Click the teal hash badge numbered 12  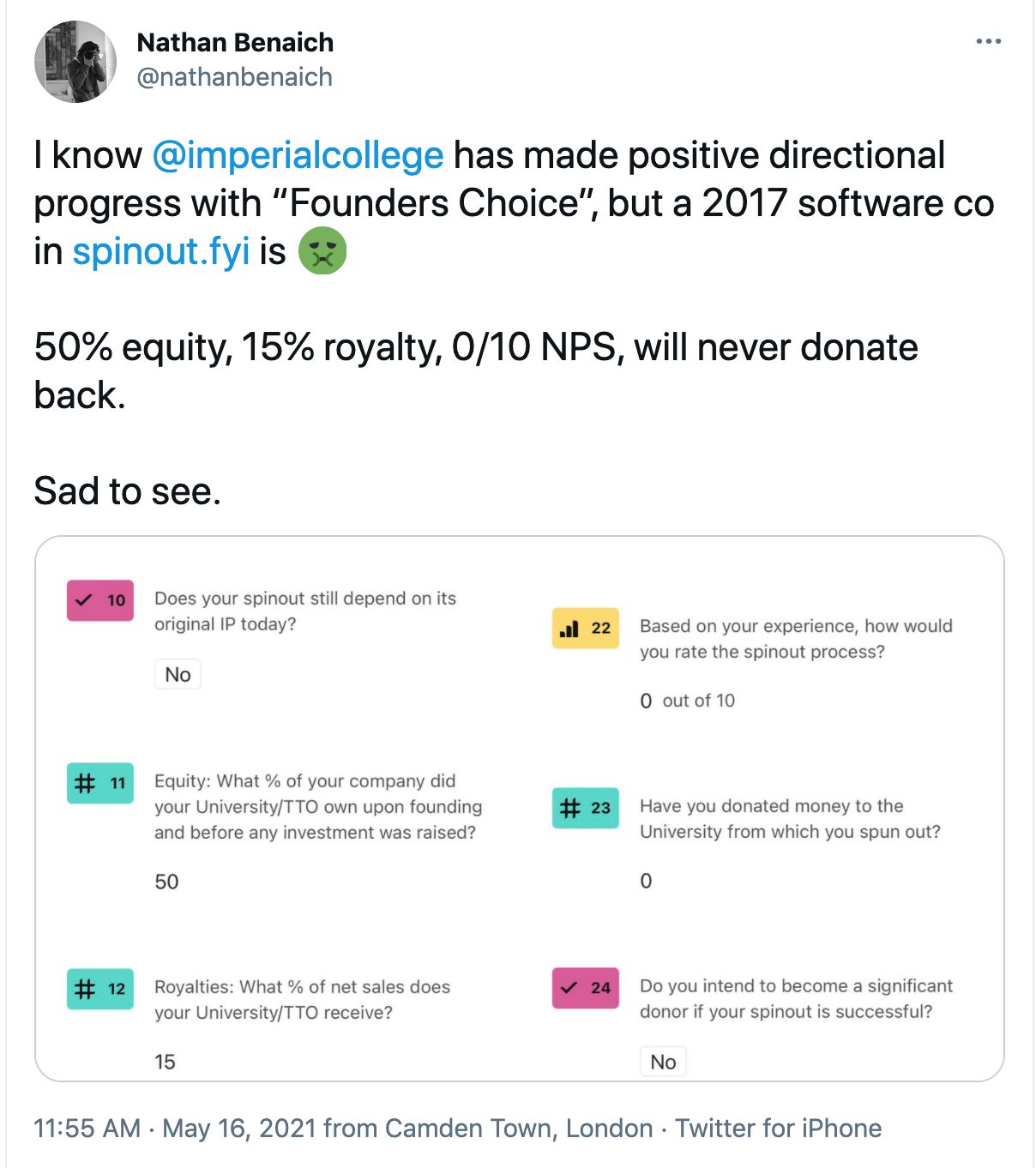pyautogui.click(x=100, y=989)
